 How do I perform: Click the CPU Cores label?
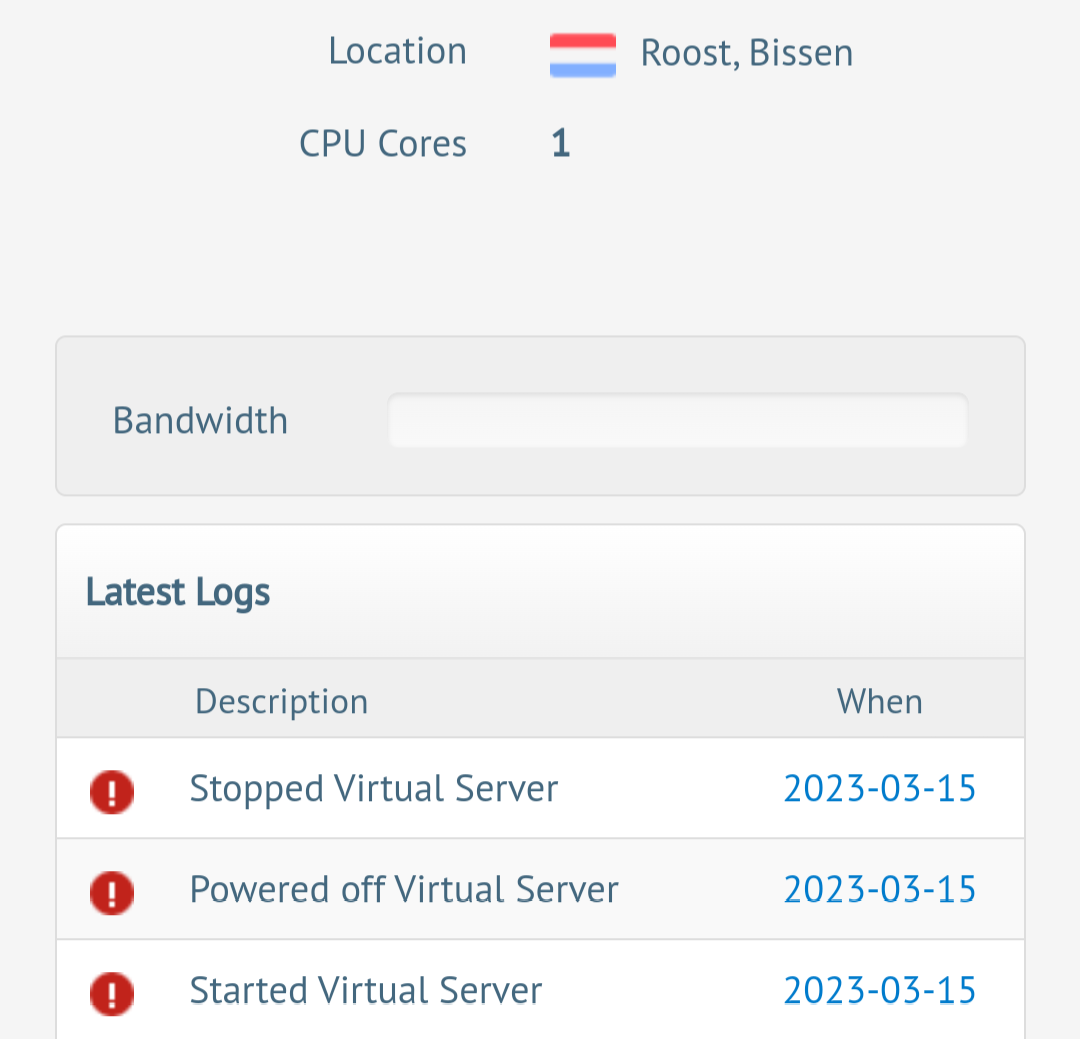click(382, 144)
